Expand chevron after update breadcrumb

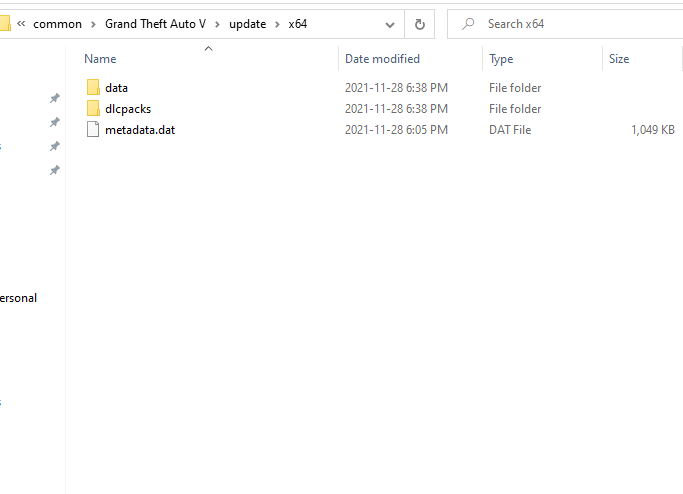(x=277, y=24)
